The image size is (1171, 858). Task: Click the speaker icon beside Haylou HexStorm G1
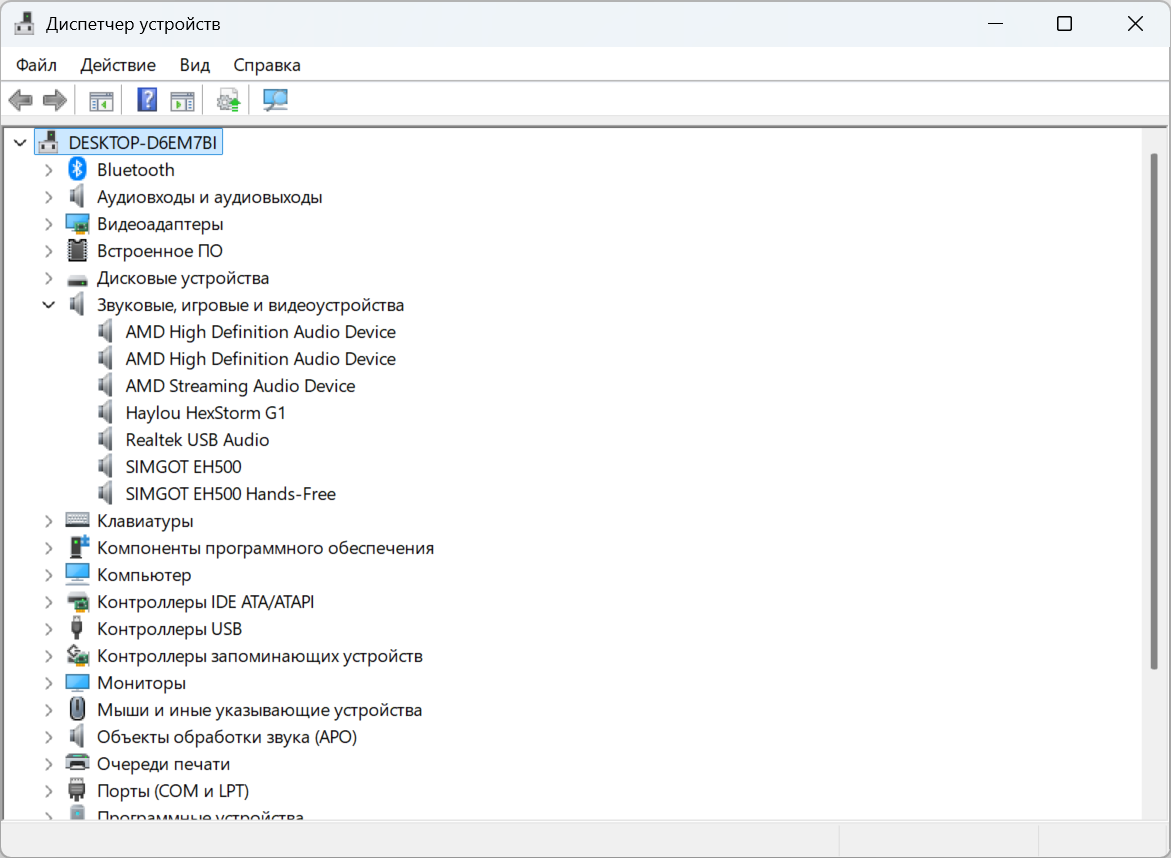point(105,412)
